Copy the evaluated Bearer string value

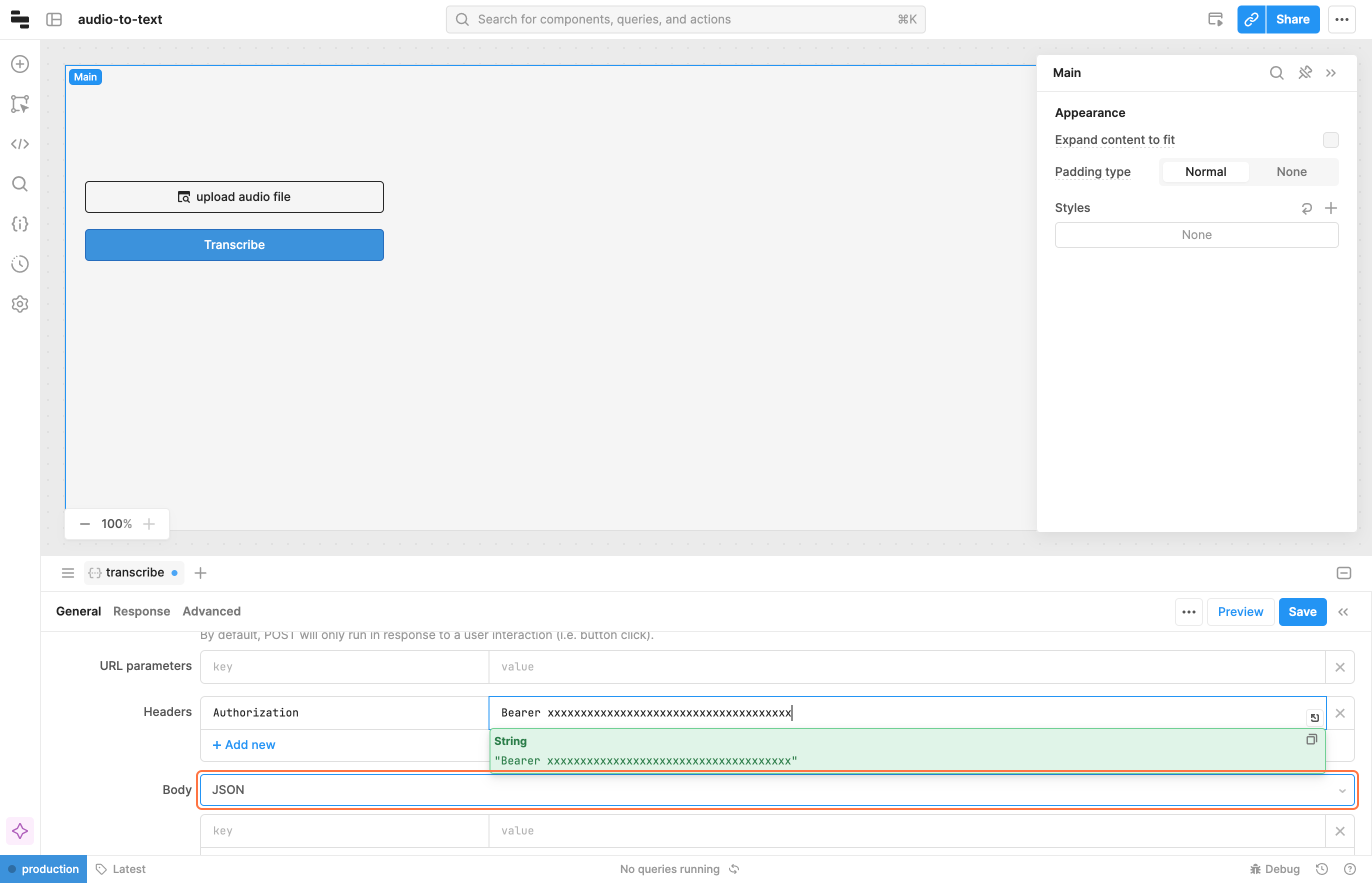tap(1311, 739)
